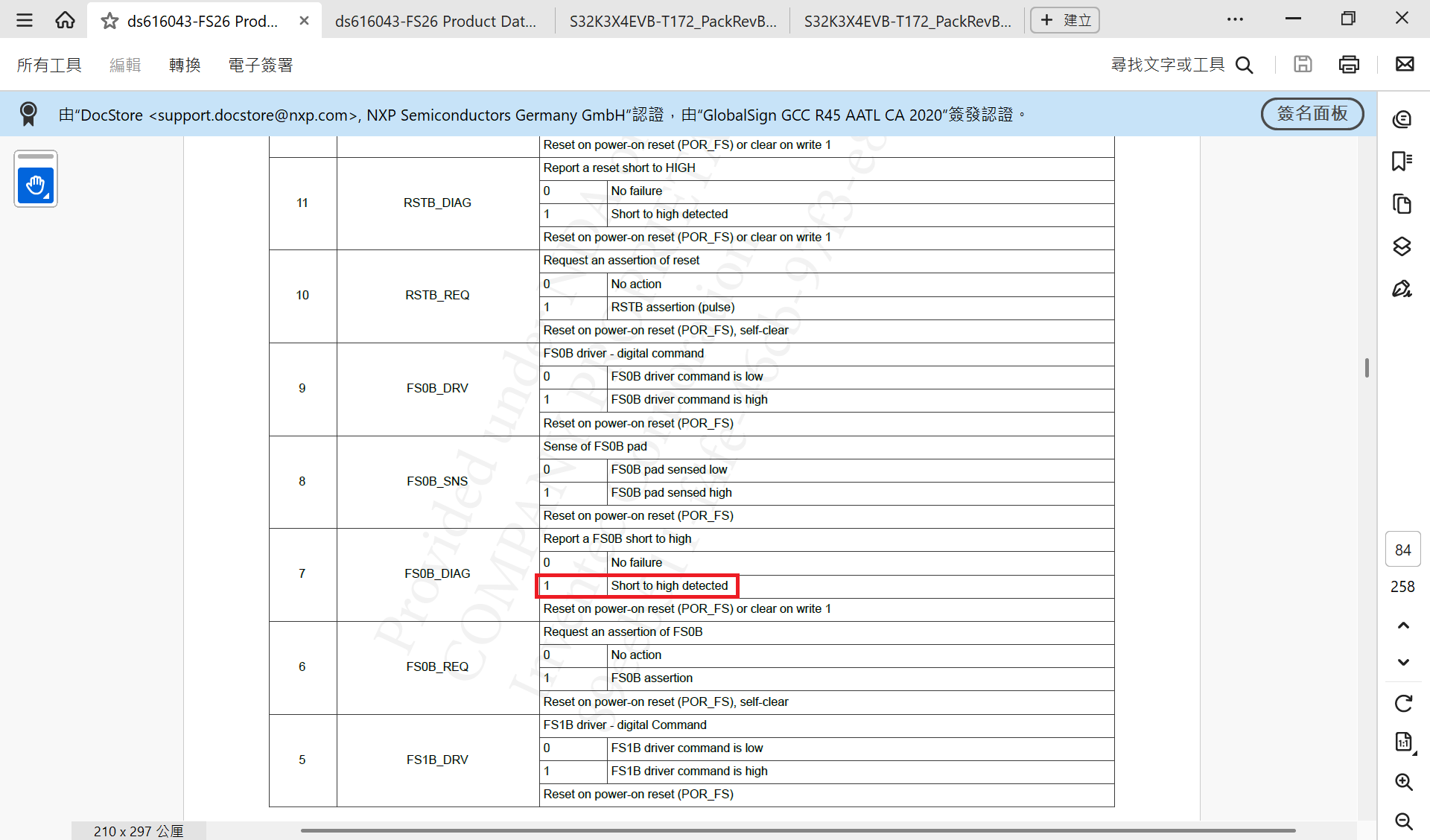Image resolution: width=1430 pixels, height=840 pixels.
Task: Click the FS0B_DIAG bit name cell
Action: click(x=437, y=573)
